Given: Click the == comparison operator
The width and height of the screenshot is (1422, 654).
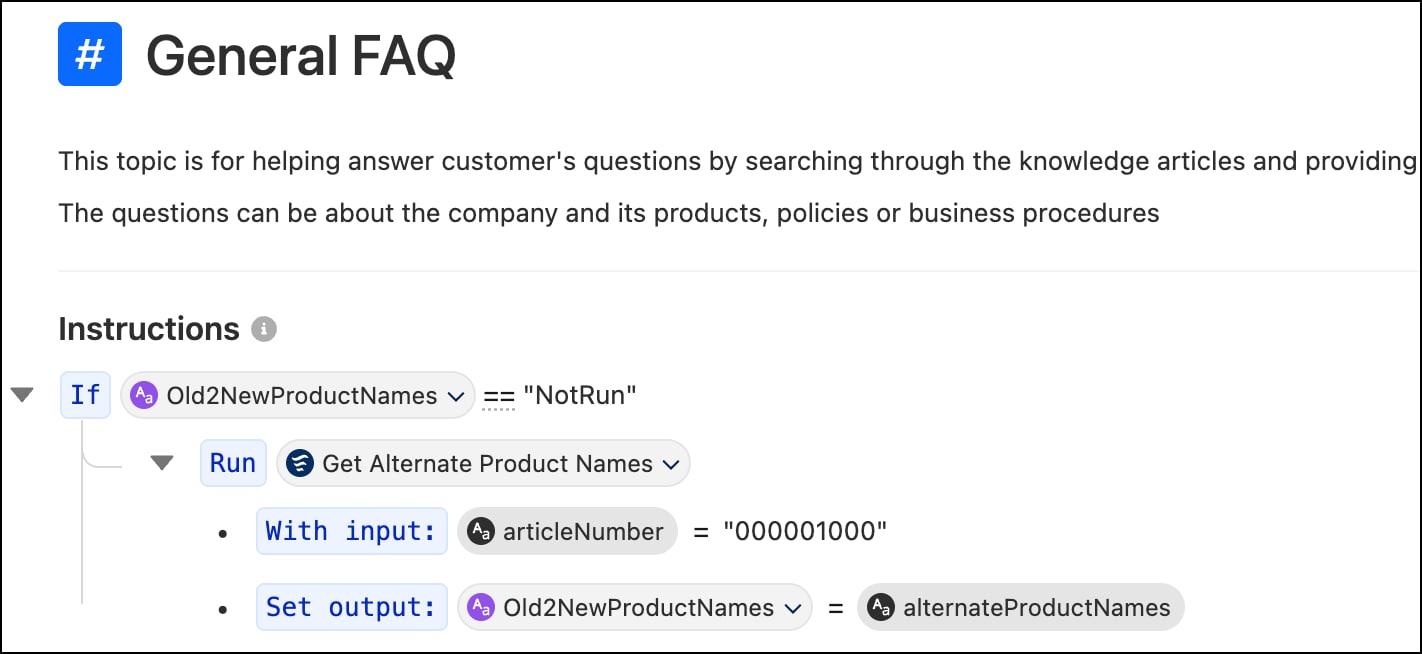Looking at the screenshot, I should pyautogui.click(x=499, y=396).
